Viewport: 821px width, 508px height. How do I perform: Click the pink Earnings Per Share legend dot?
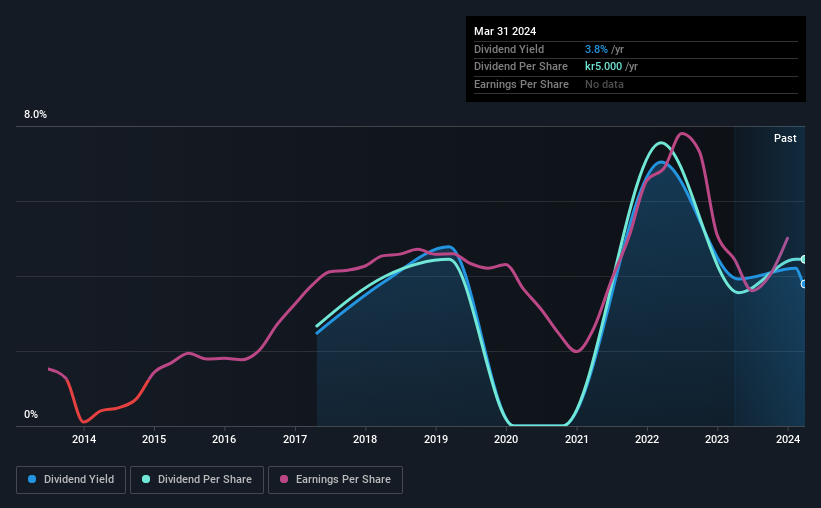pyautogui.click(x=284, y=479)
